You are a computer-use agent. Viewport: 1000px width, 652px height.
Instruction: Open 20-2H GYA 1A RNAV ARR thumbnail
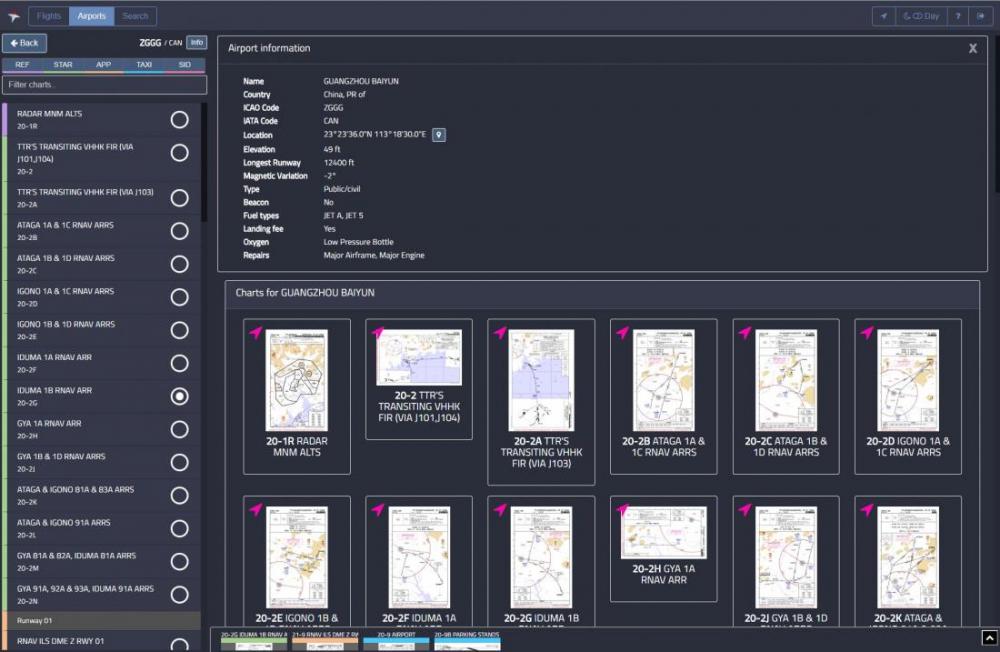coord(663,533)
